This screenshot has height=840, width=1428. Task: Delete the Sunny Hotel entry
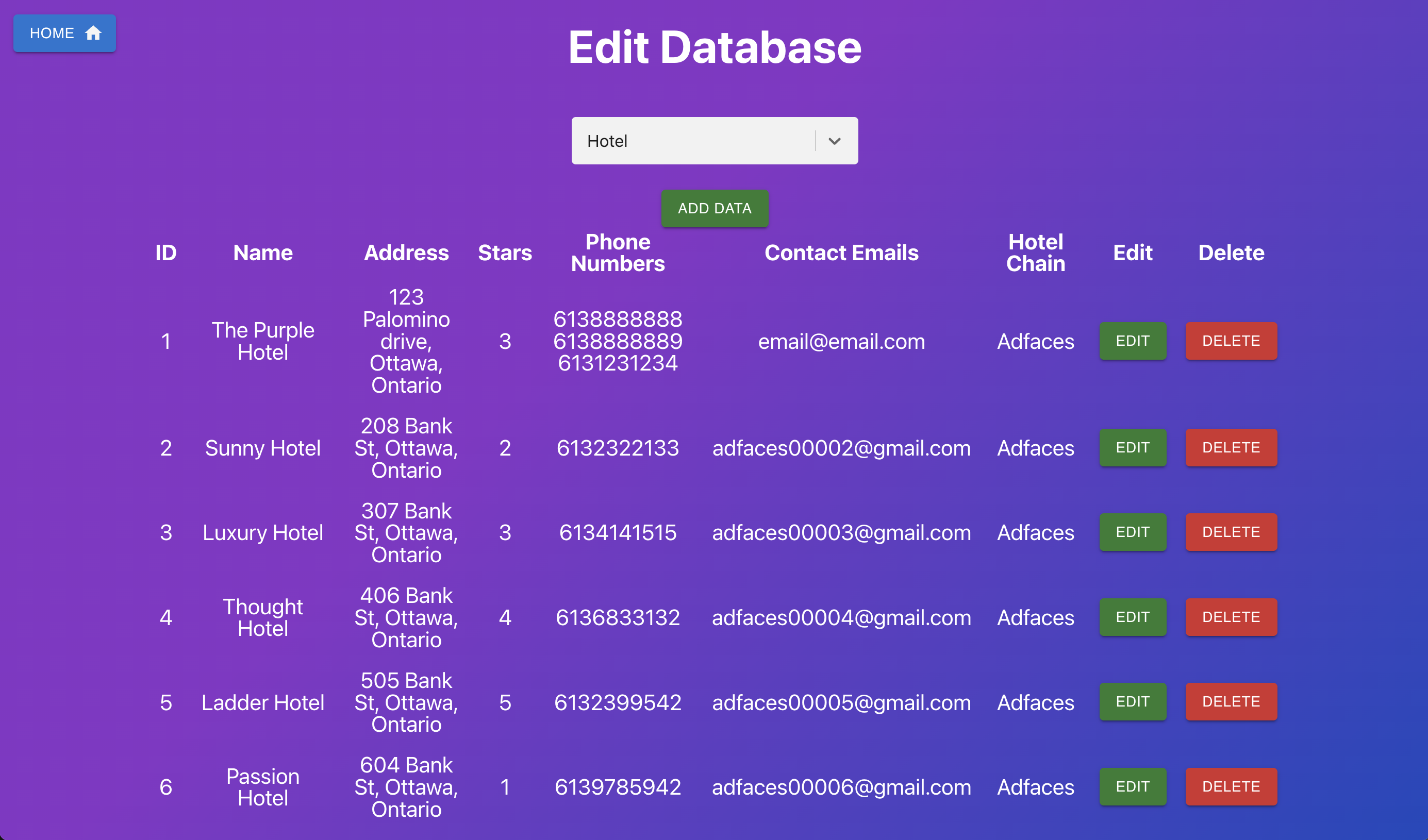tap(1231, 447)
